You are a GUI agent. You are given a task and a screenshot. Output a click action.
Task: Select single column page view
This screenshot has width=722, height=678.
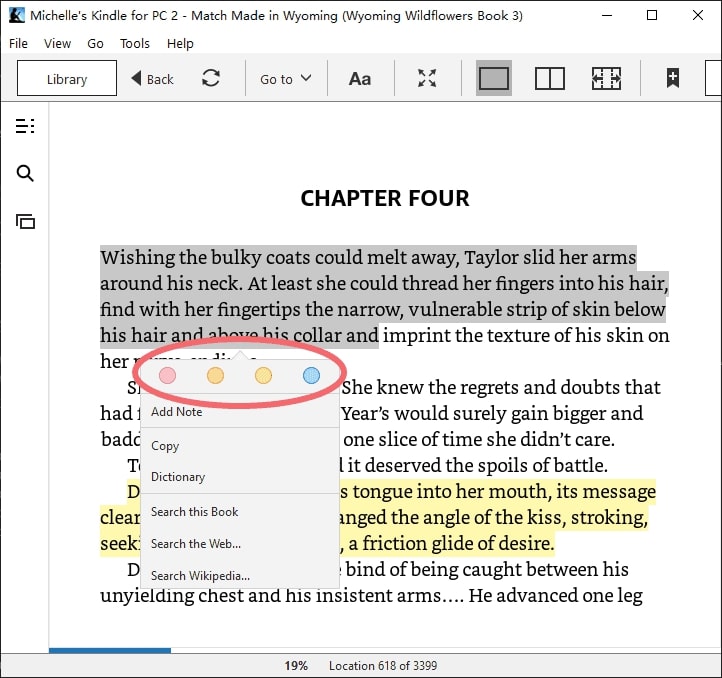pos(494,78)
